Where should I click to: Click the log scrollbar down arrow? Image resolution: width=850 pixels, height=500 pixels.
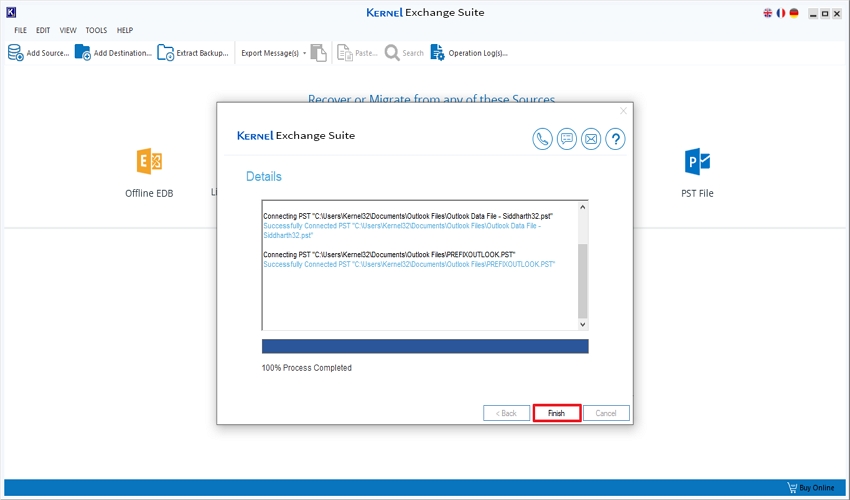point(583,324)
